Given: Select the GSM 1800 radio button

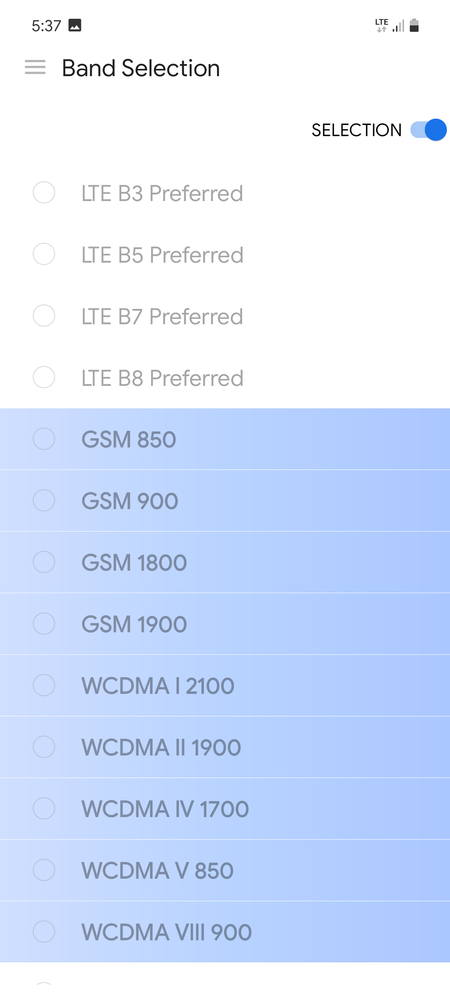Looking at the screenshot, I should coord(44,562).
